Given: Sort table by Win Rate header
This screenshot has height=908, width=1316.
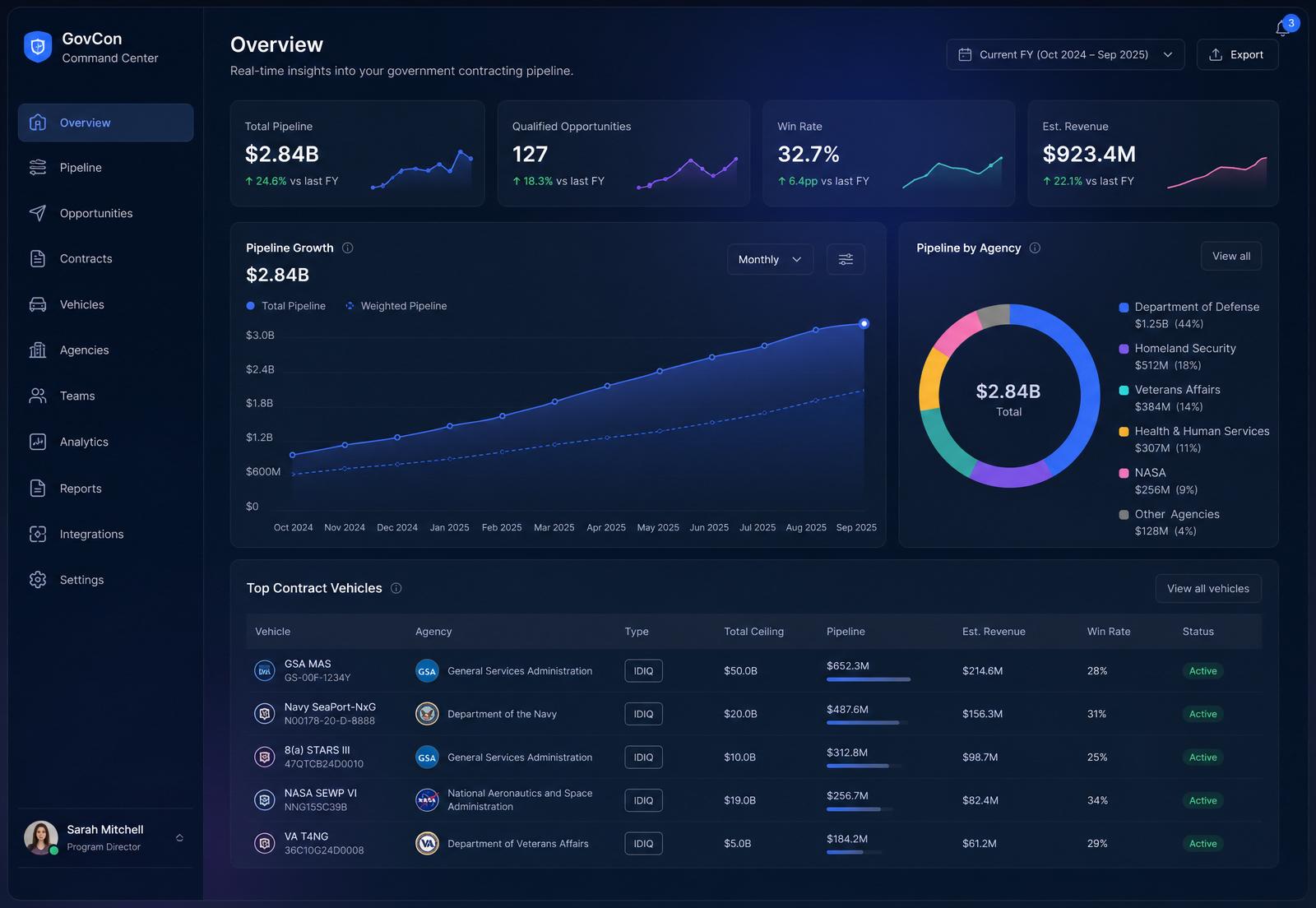Looking at the screenshot, I should pos(1109,632).
